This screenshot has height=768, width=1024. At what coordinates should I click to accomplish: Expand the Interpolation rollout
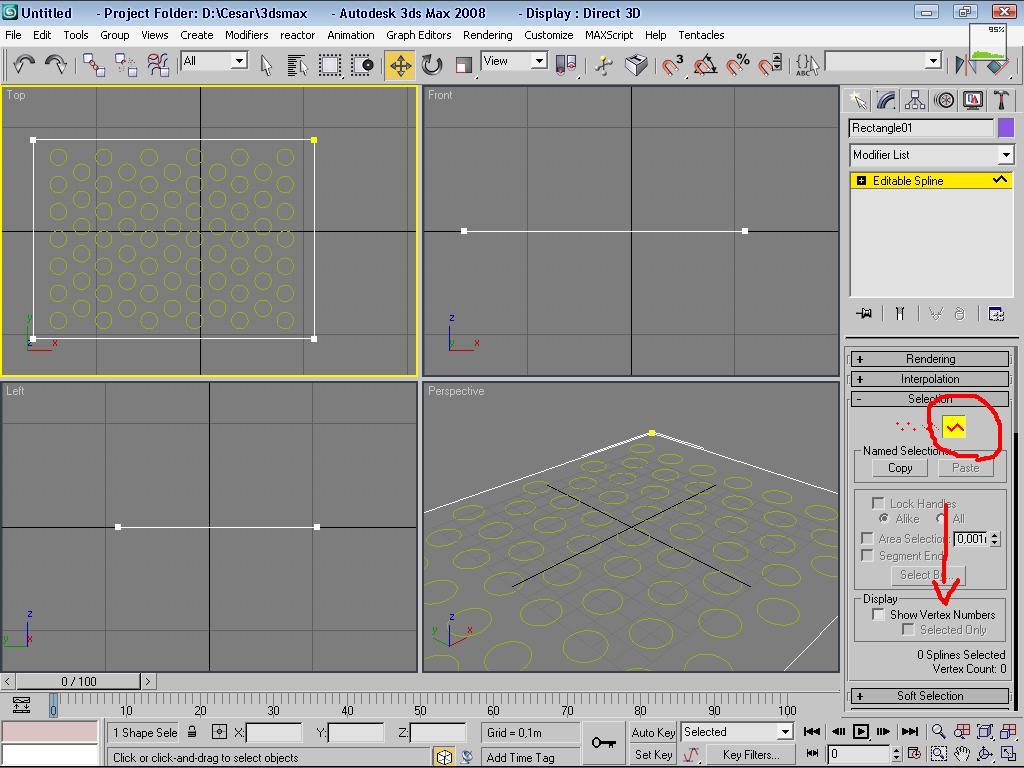pyautogui.click(x=930, y=379)
